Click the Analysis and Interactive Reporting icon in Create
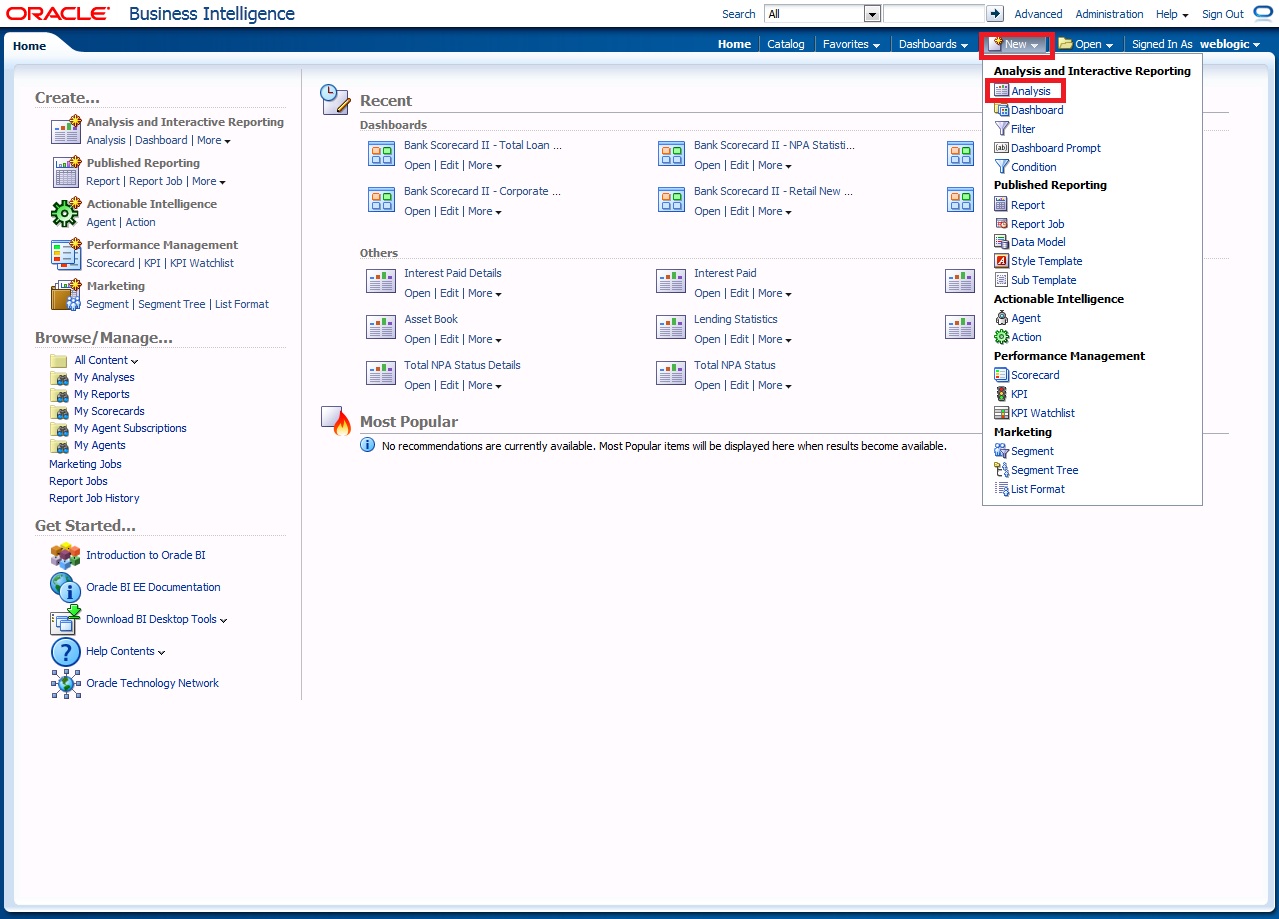 coord(66,130)
